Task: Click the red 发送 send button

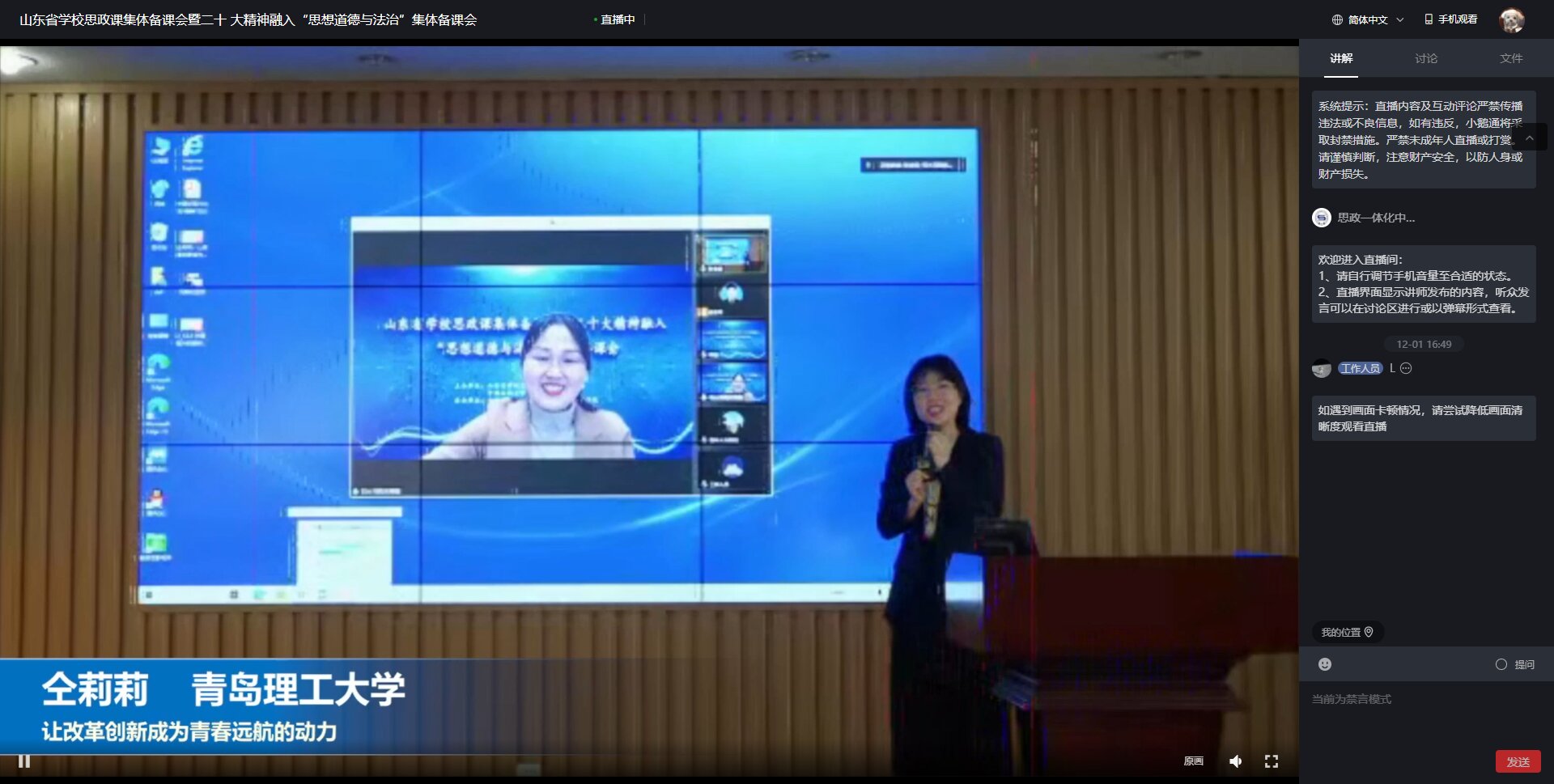Action: [x=1518, y=761]
